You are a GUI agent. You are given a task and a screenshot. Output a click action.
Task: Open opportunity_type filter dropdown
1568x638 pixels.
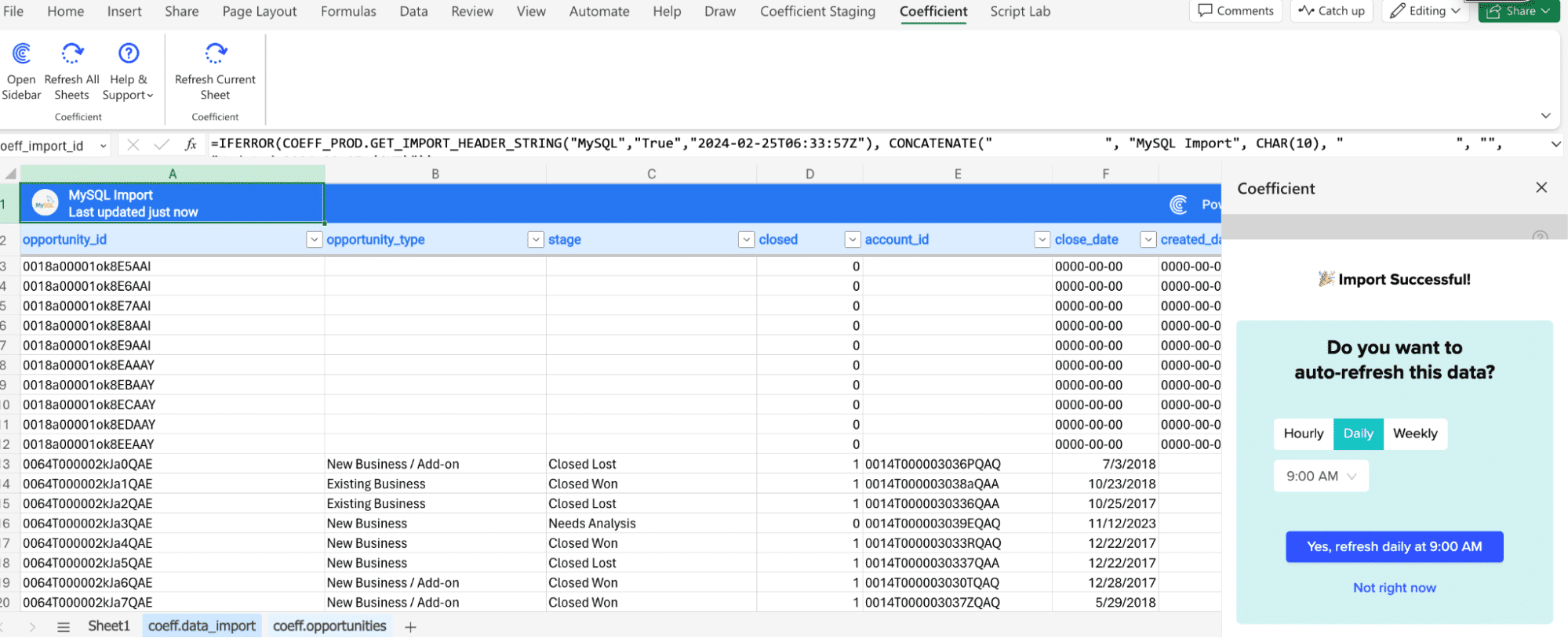click(536, 239)
